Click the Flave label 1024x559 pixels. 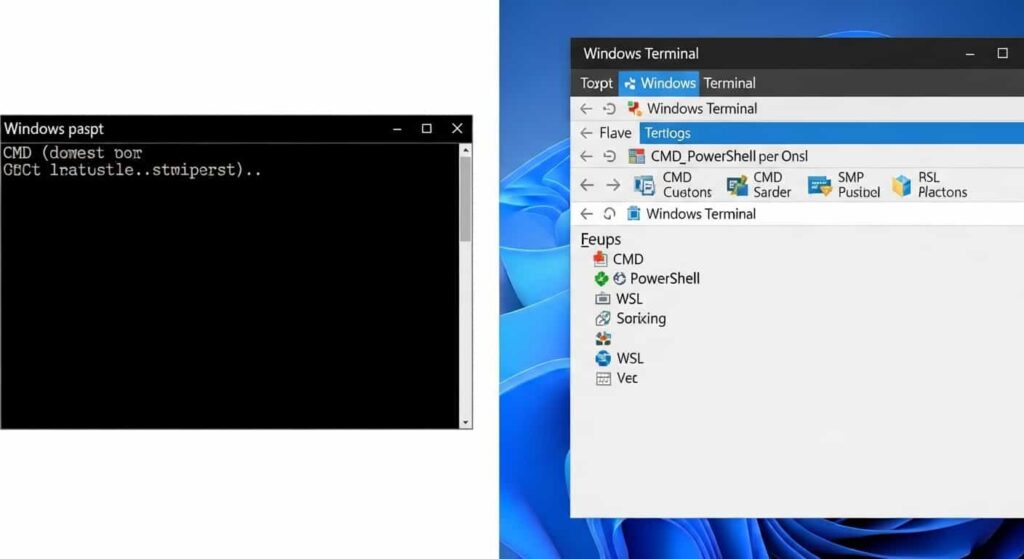(x=615, y=133)
